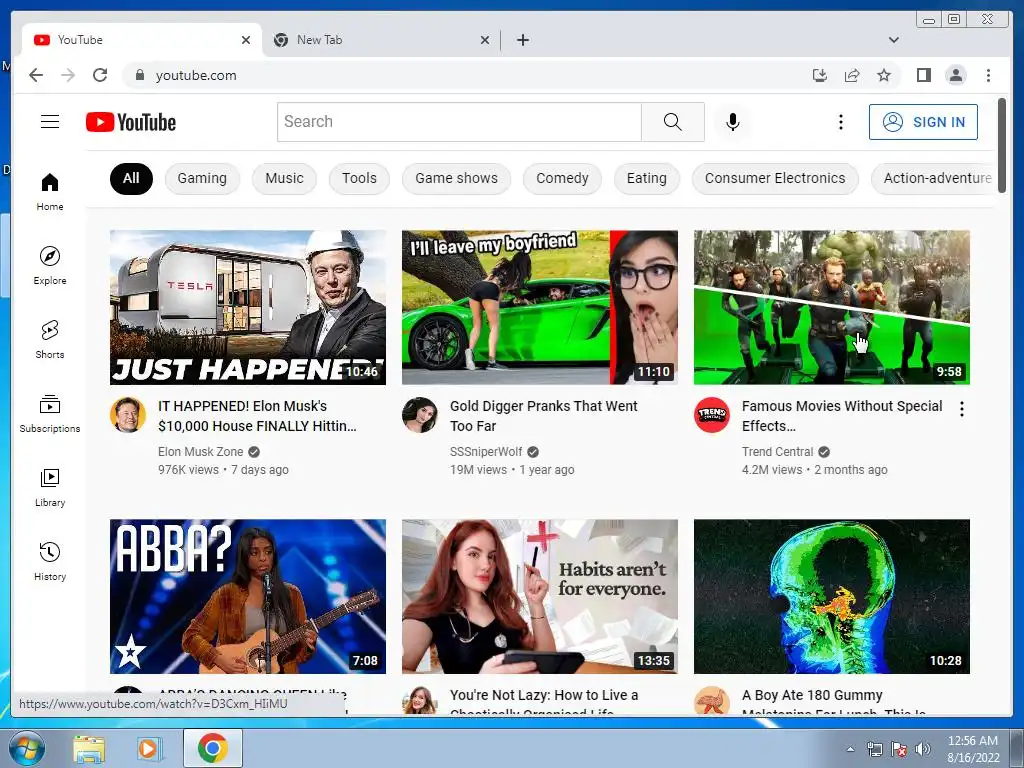
Task: Close the New Tab tab
Action: 485,40
